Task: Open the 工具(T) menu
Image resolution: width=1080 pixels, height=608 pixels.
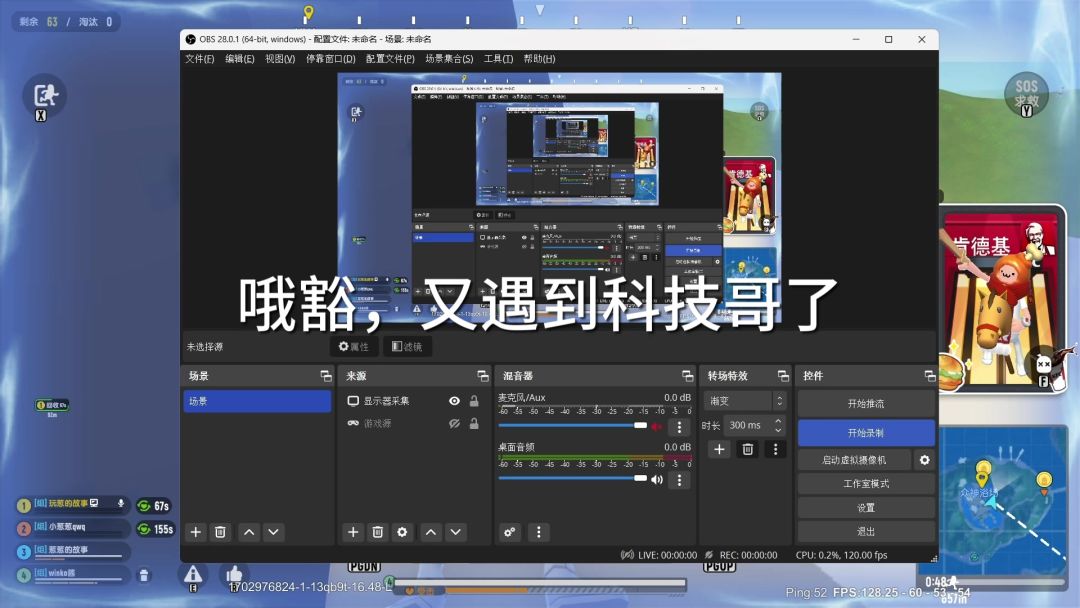Action: tap(498, 59)
